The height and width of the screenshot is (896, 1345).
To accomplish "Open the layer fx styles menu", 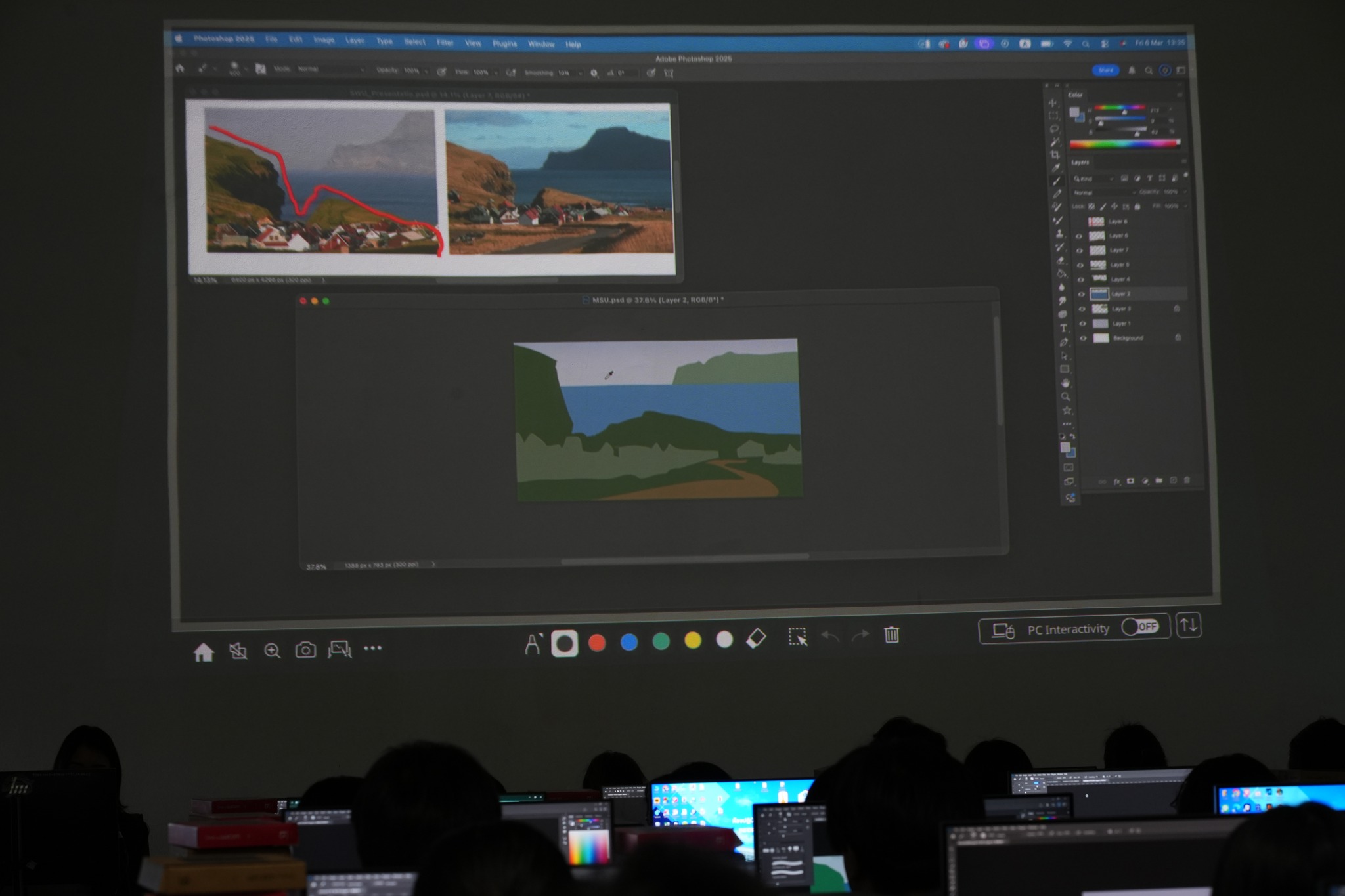I will tap(1116, 481).
